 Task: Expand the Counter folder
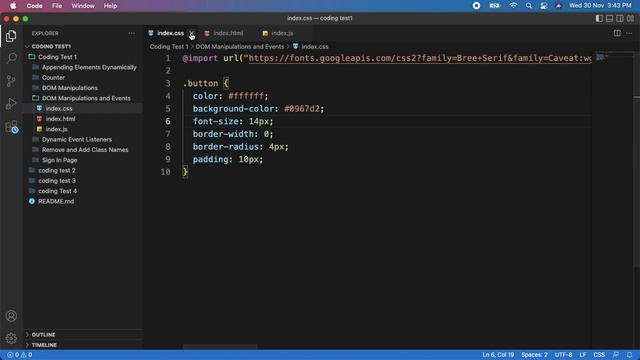click(x=83, y=78)
